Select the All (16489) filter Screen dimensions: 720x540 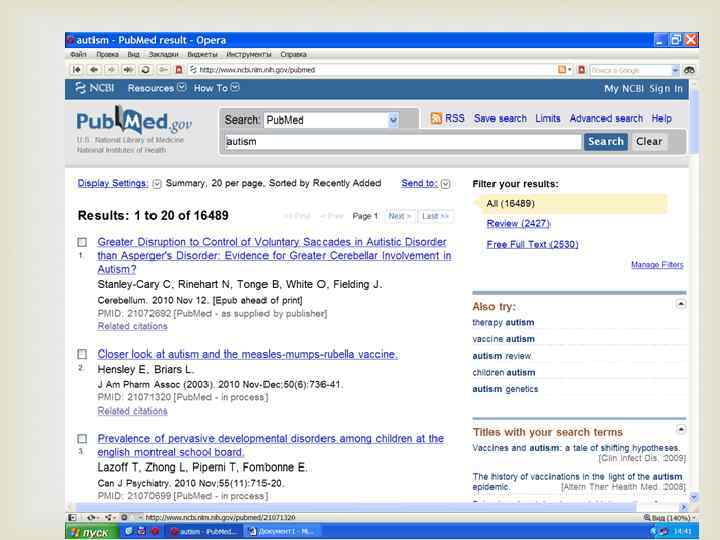[571, 204]
